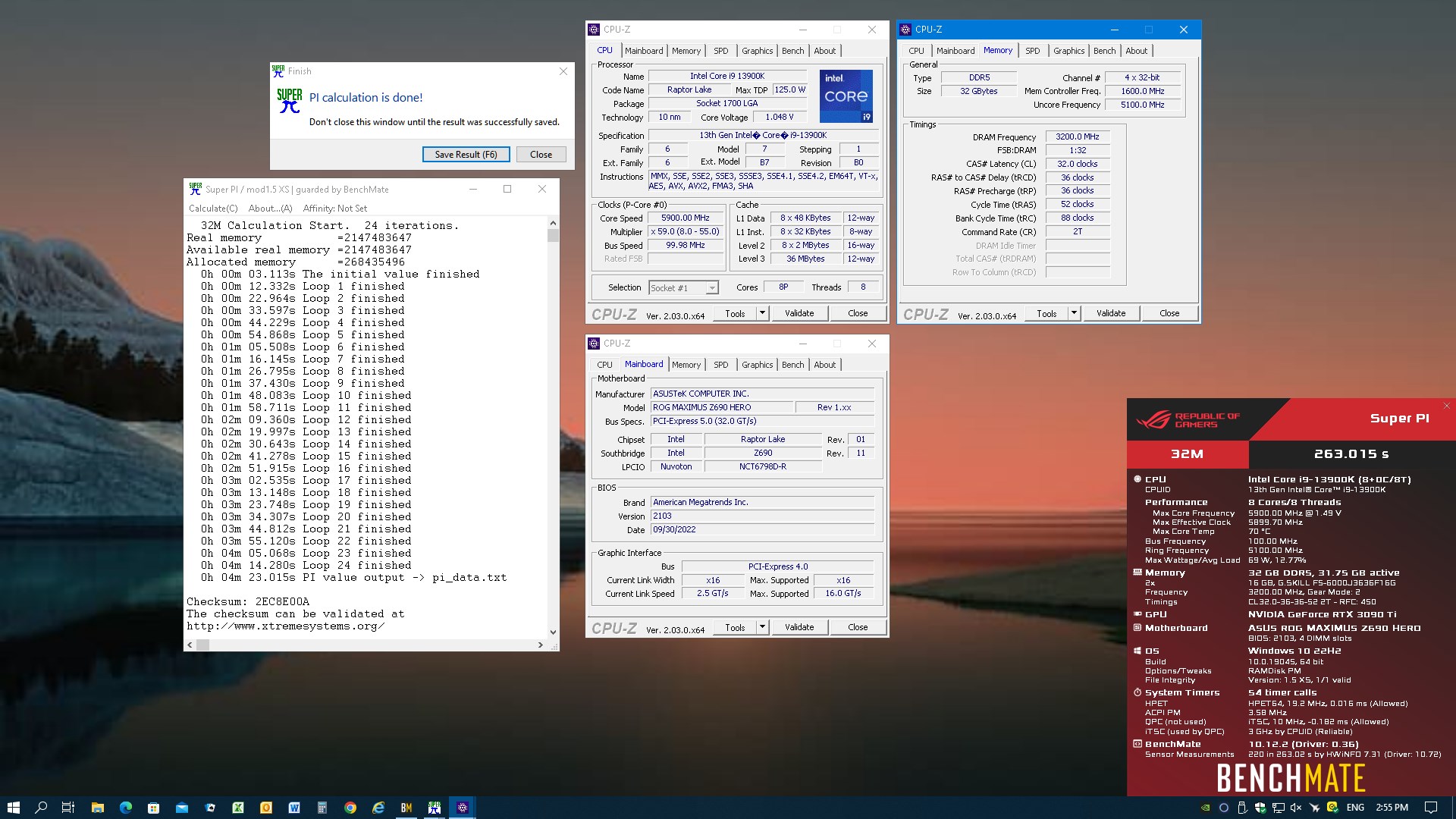The image size is (1456, 819).
Task: Launch Google Chrome from taskbar
Action: (x=350, y=808)
